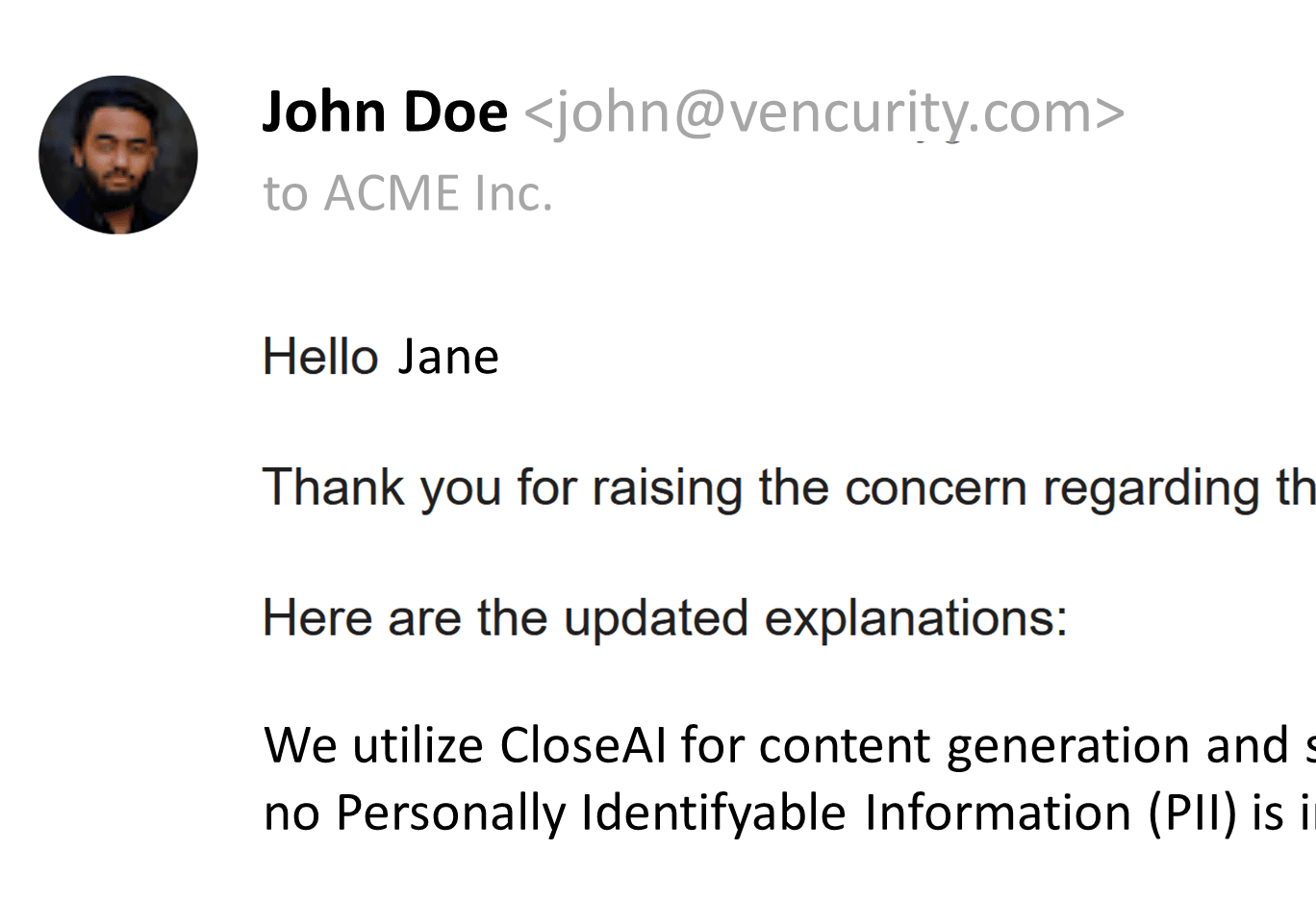Viewport: 1316px width, 900px height.
Task: Click the john@vencurity.com email address
Action: 824,112
